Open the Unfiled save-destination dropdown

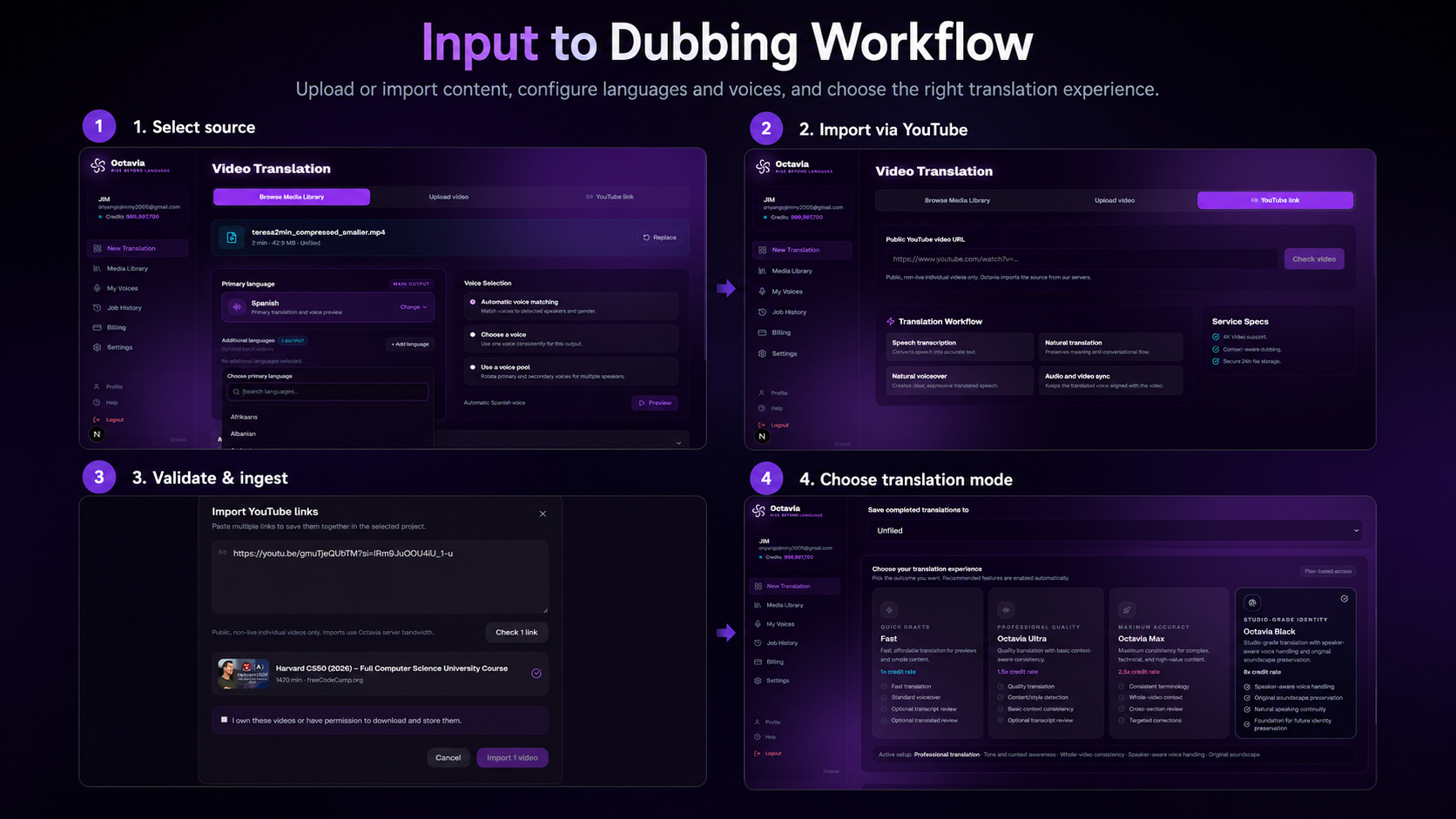(1116, 531)
